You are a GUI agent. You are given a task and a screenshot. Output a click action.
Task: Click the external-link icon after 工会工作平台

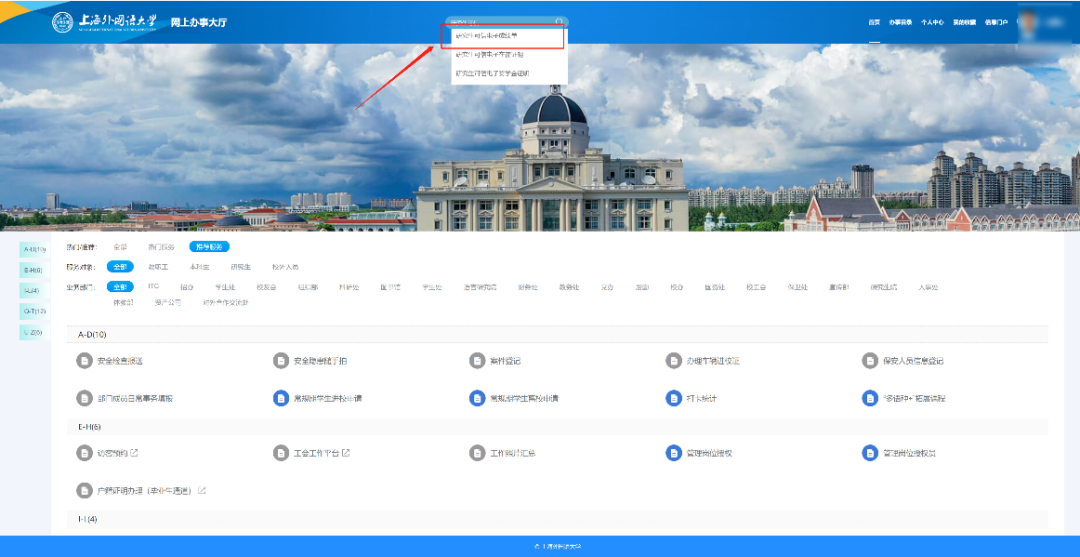(346, 453)
